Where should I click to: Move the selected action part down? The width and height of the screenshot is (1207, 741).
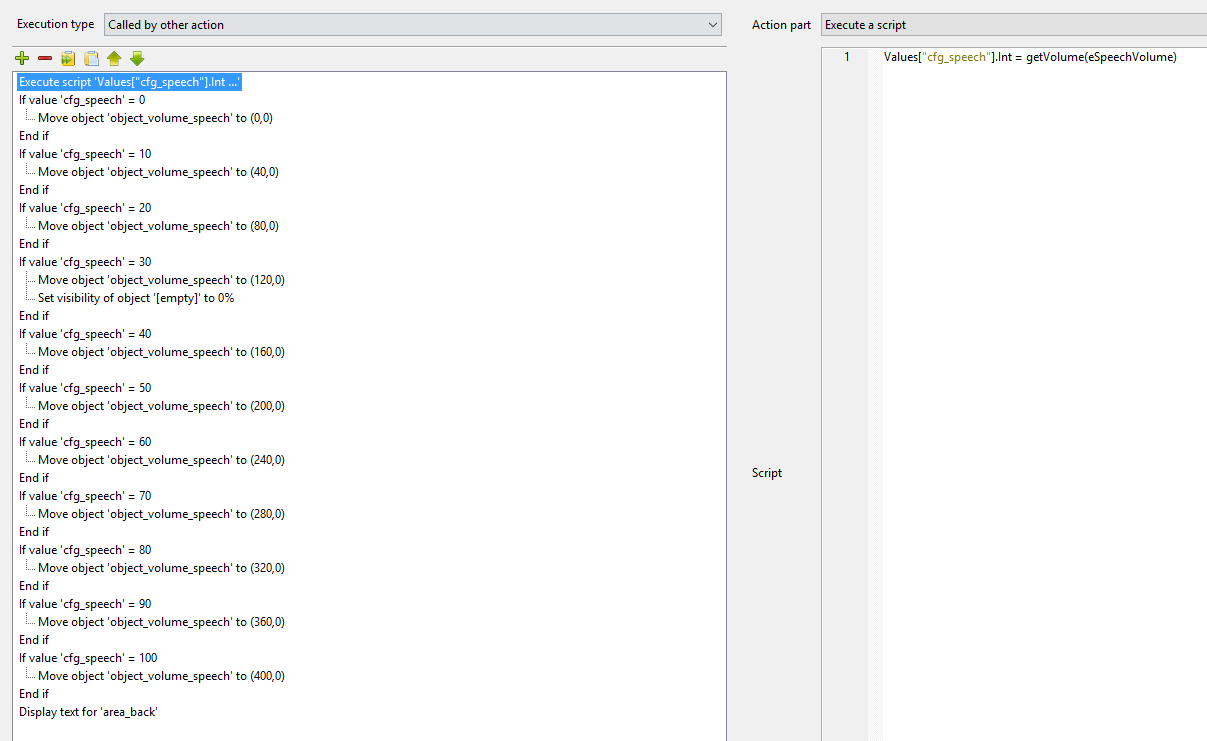pyautogui.click(x=137, y=58)
